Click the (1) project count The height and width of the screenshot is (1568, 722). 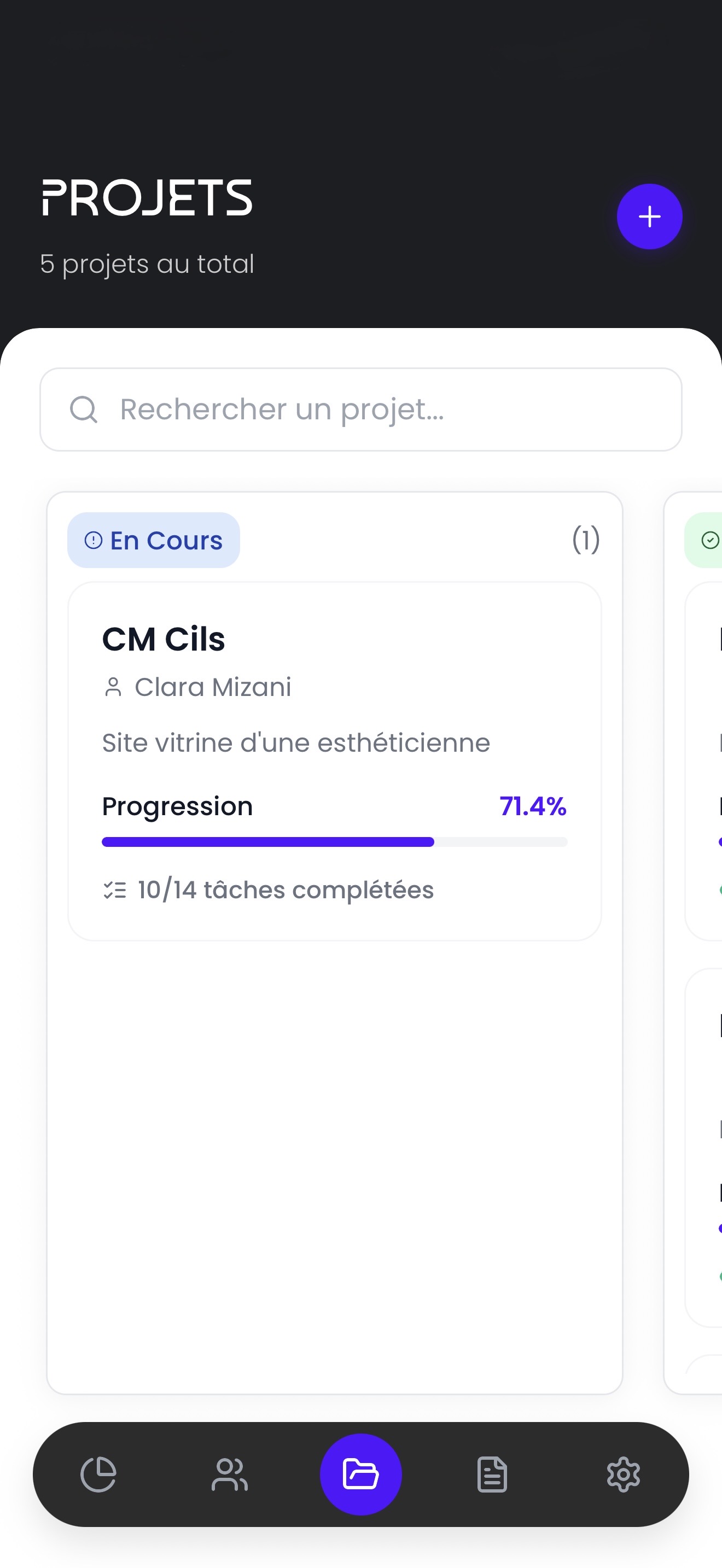[x=586, y=540]
